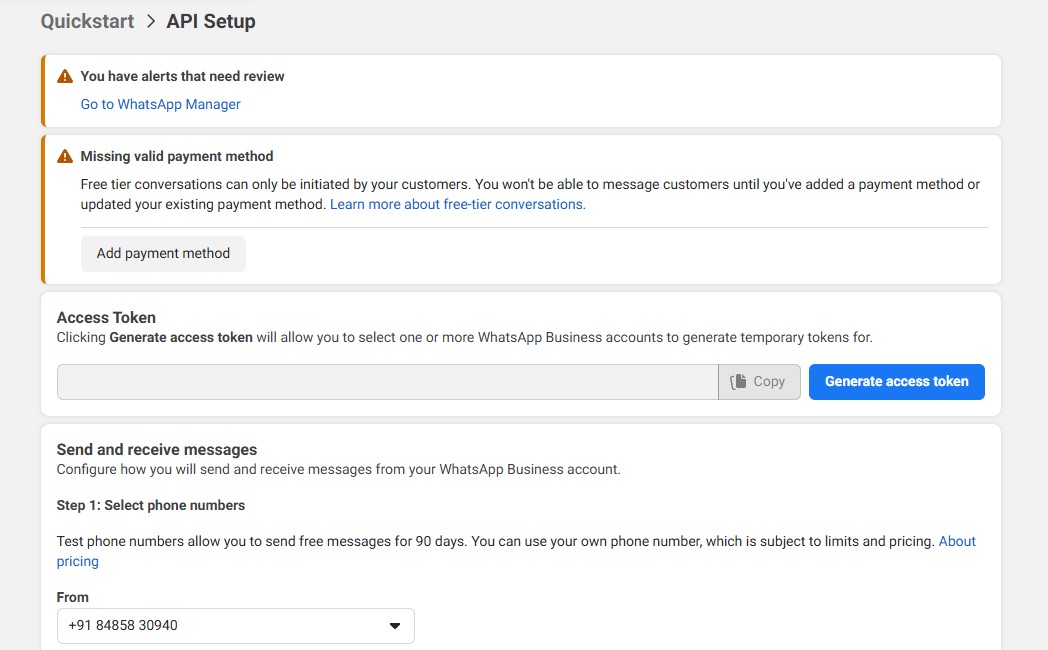Screen dimensions: 1048x650
Task: Focus the empty access token text field
Action: pyautogui.click(x=387, y=382)
